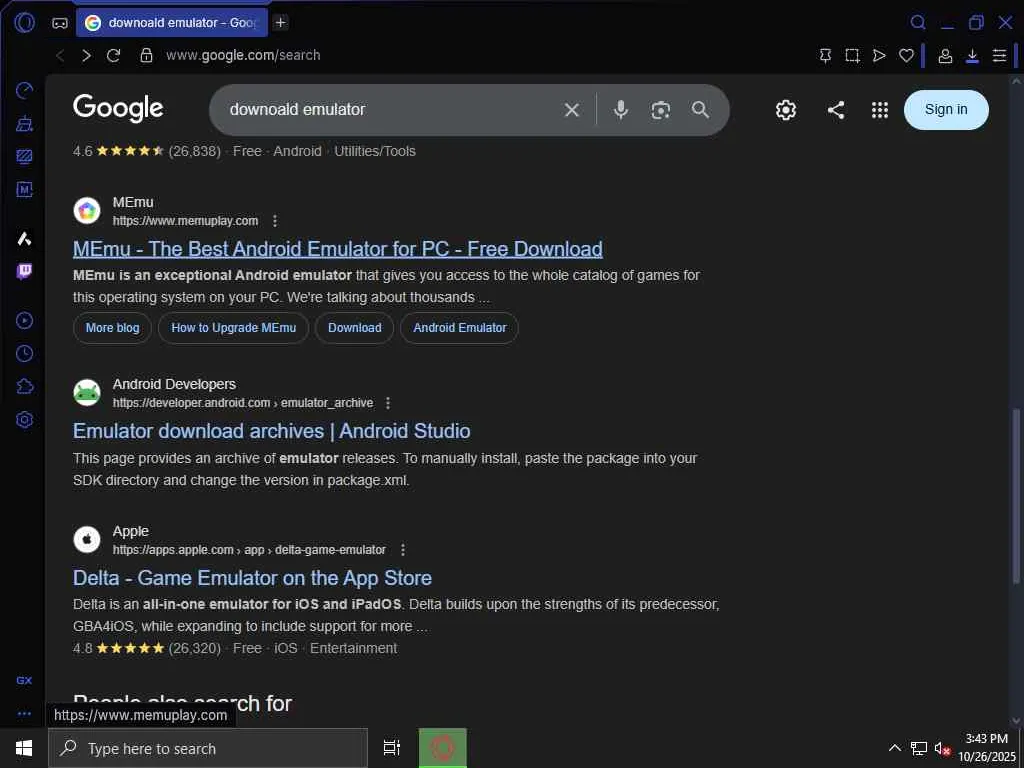
Task: Show hidden system tray icons
Action: 895,748
